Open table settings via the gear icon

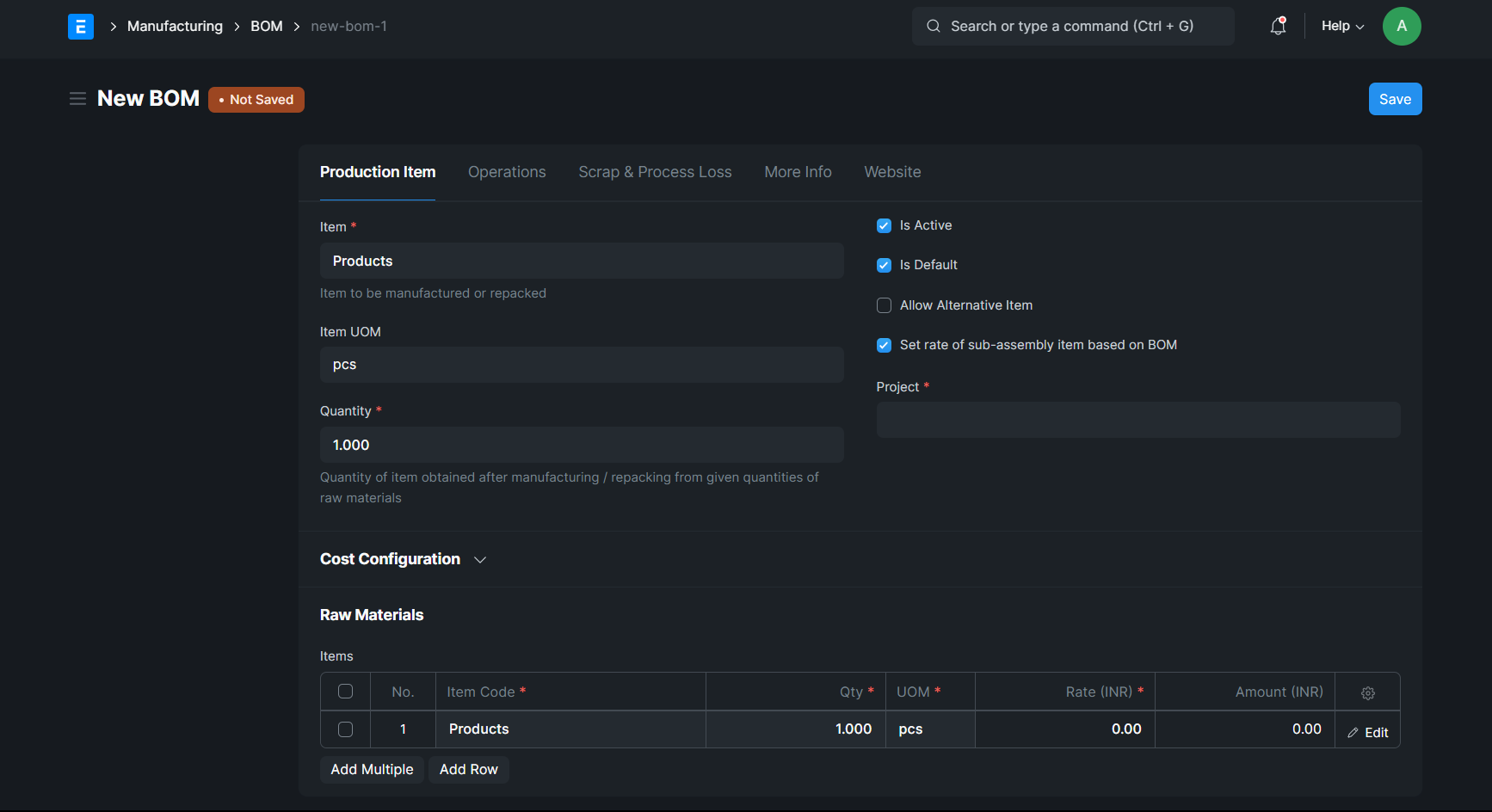1367,692
